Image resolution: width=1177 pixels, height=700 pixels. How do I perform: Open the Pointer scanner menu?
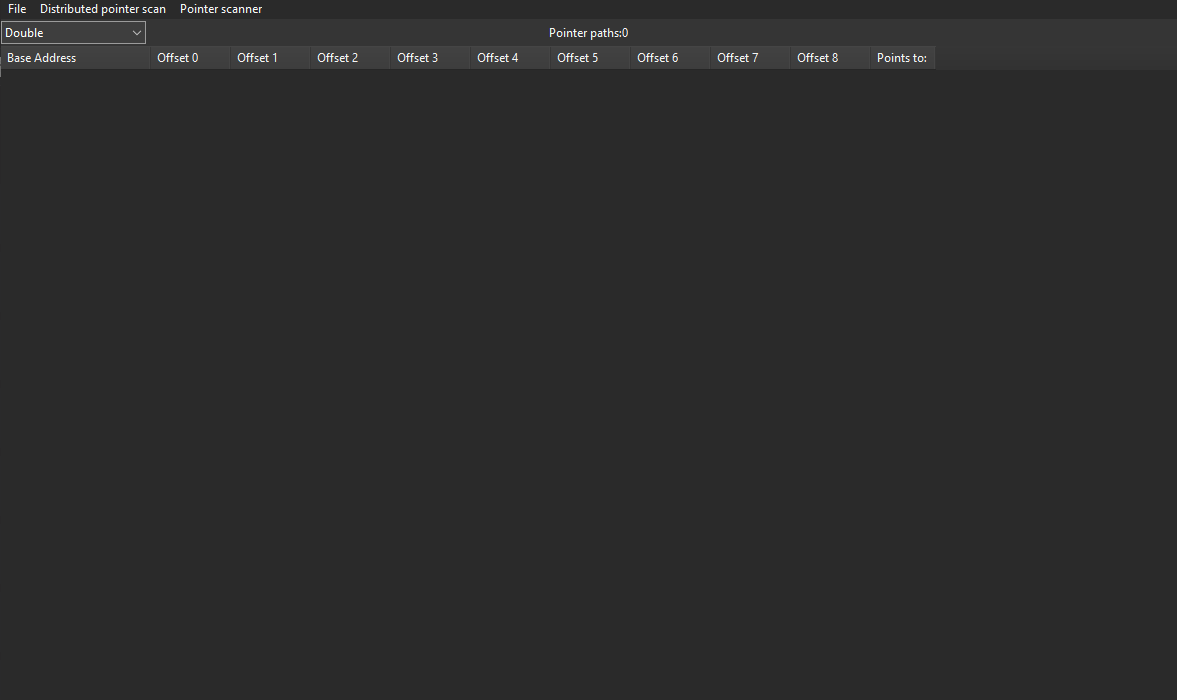point(221,9)
